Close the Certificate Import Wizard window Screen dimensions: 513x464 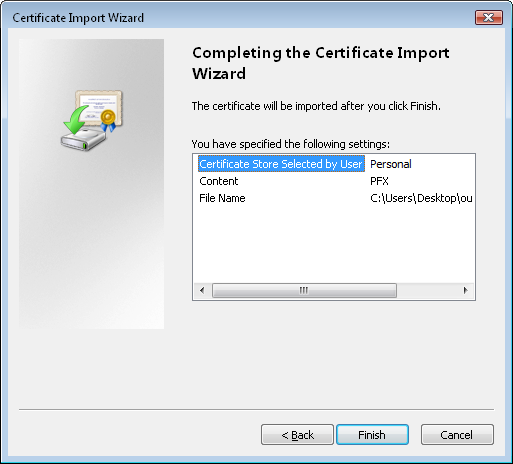489,17
